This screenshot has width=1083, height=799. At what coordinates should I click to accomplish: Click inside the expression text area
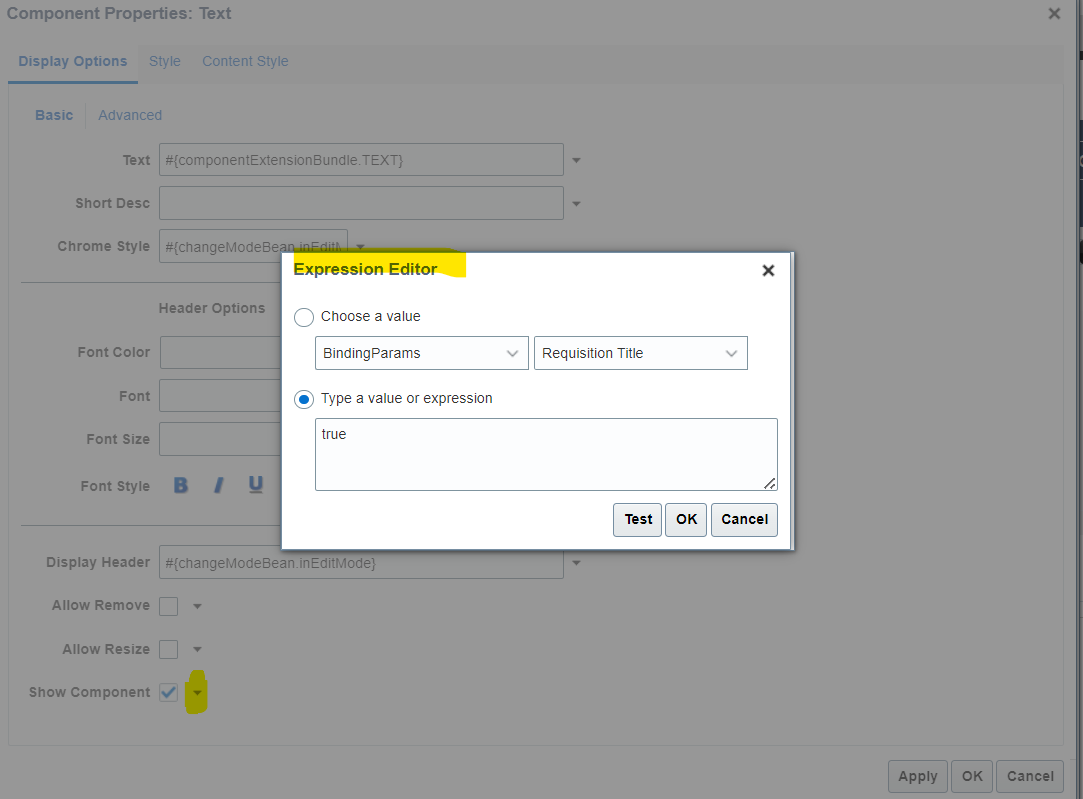[x=546, y=453]
